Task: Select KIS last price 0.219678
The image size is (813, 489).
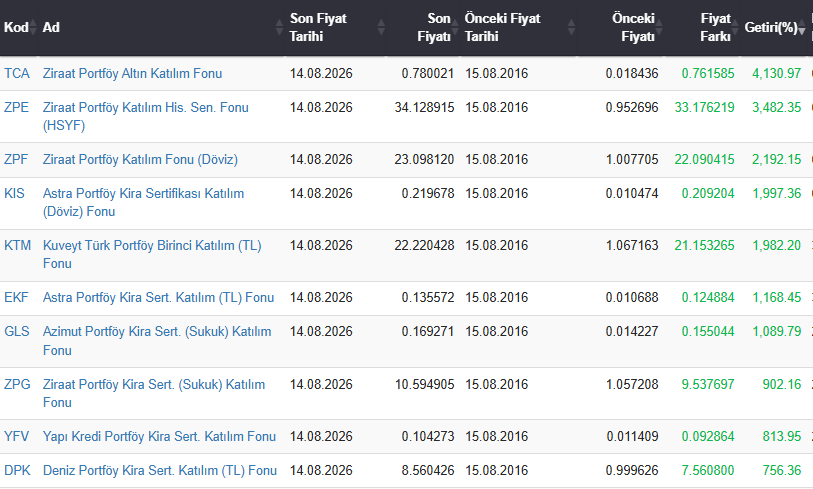Action: (428, 193)
